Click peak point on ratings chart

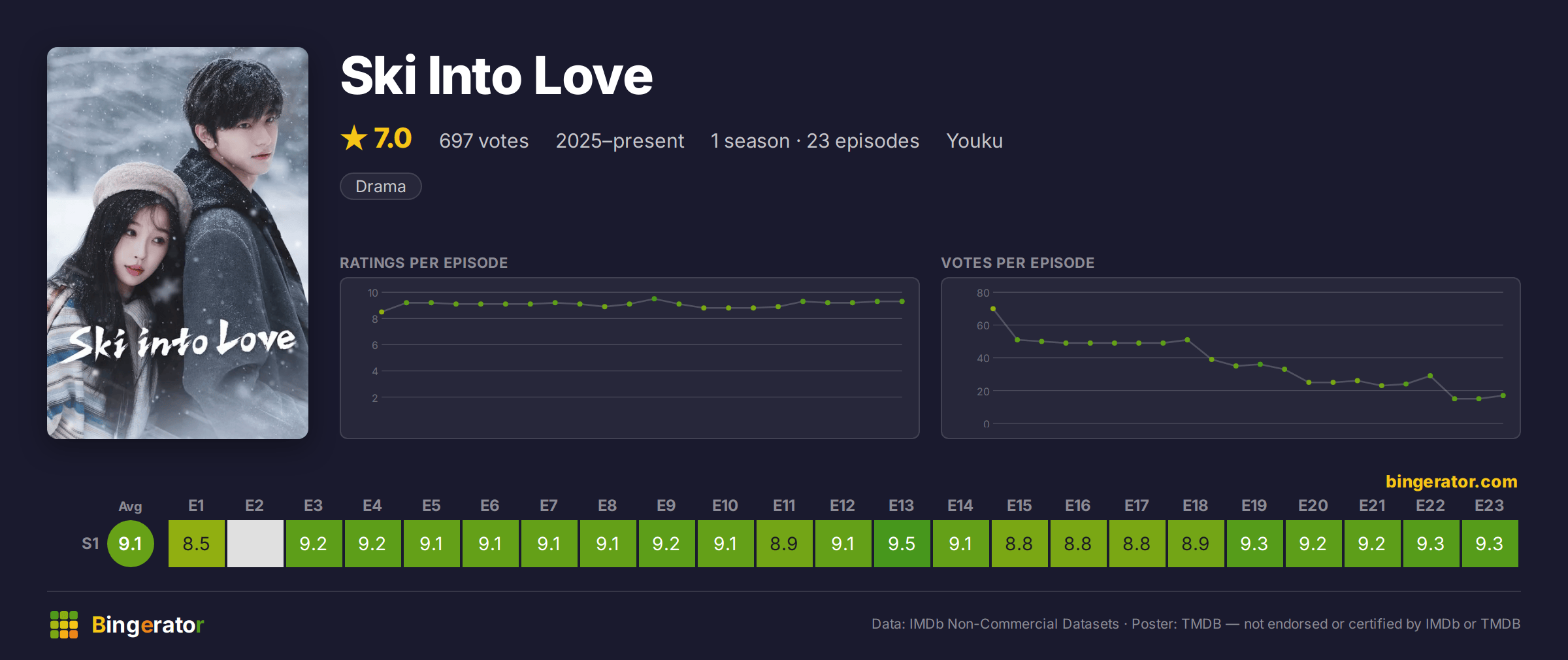[x=654, y=299]
